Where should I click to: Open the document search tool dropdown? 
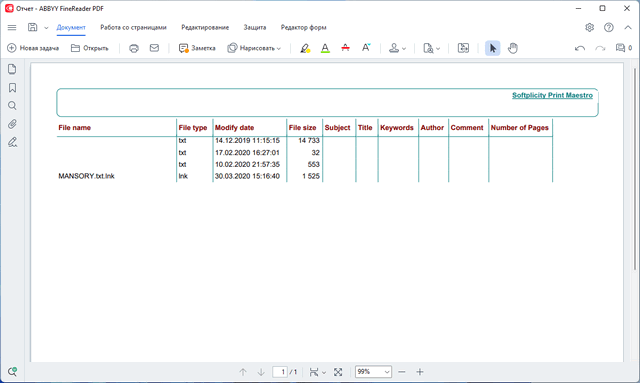[431, 48]
